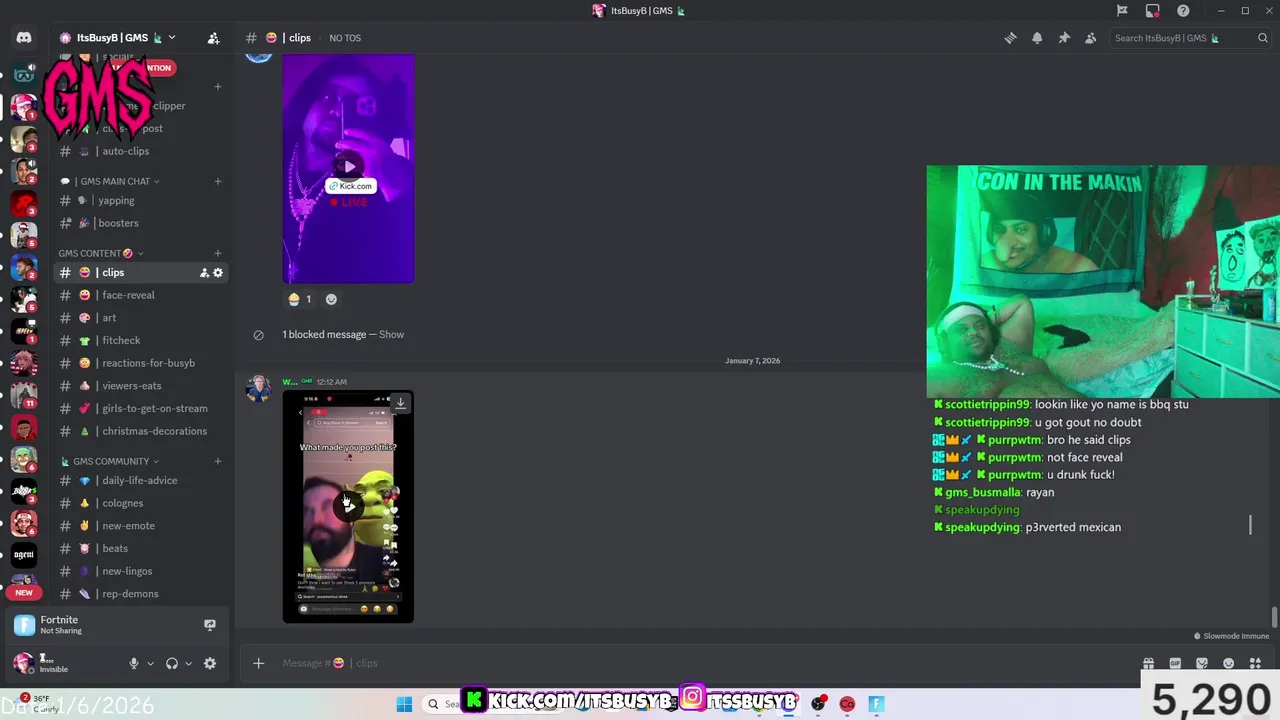Open the Threads icon in channel header

pyautogui.click(x=1010, y=38)
